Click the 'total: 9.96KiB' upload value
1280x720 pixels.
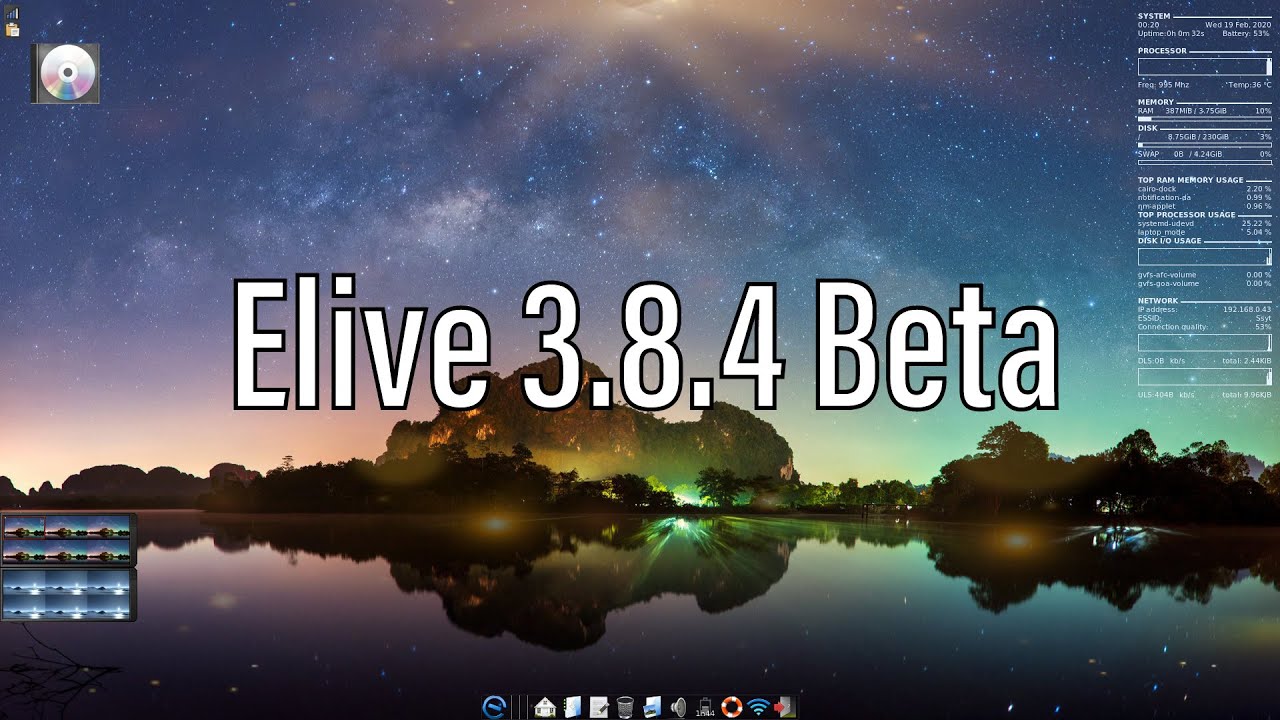point(1247,395)
